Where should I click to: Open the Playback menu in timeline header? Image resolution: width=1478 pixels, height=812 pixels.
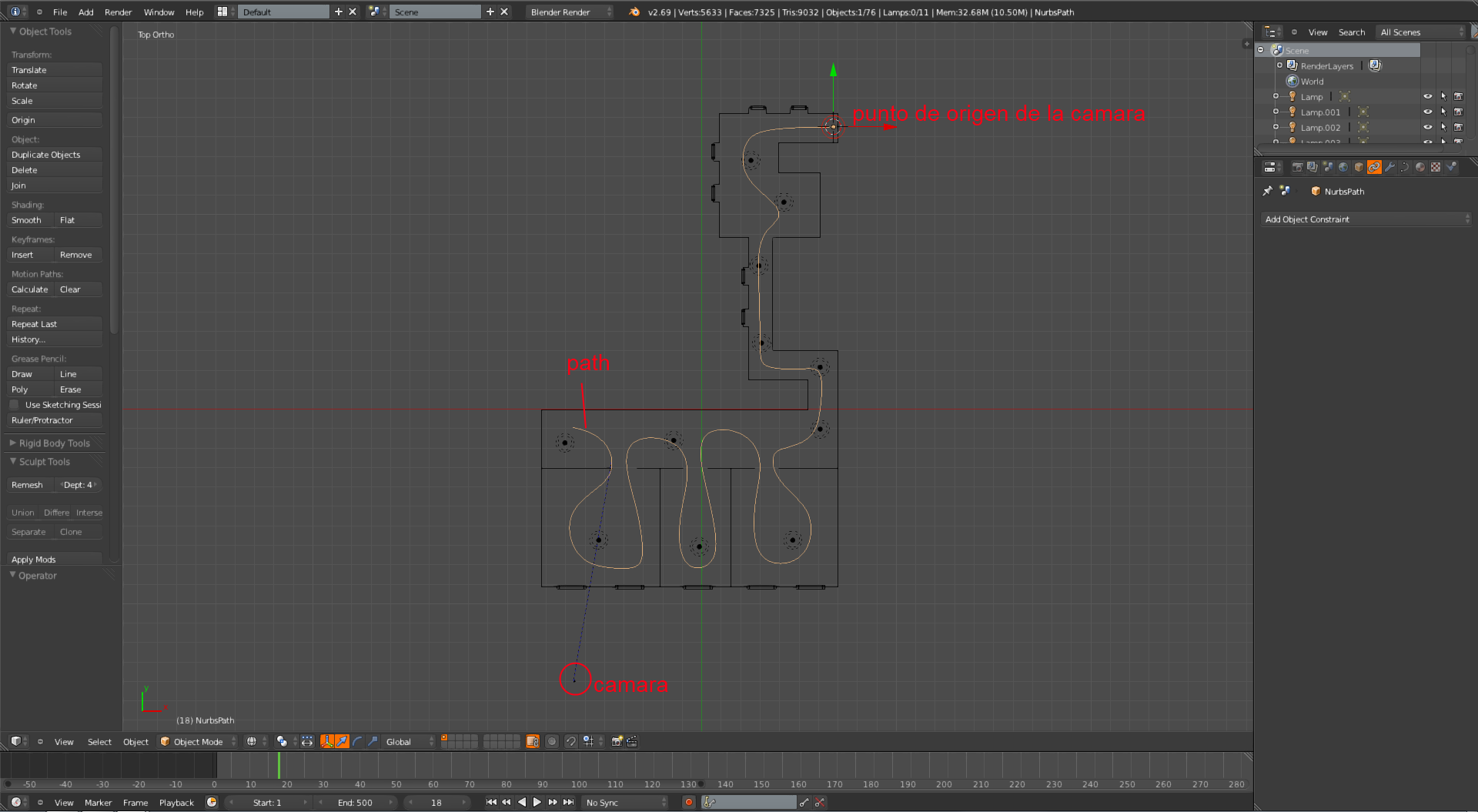tap(176, 802)
